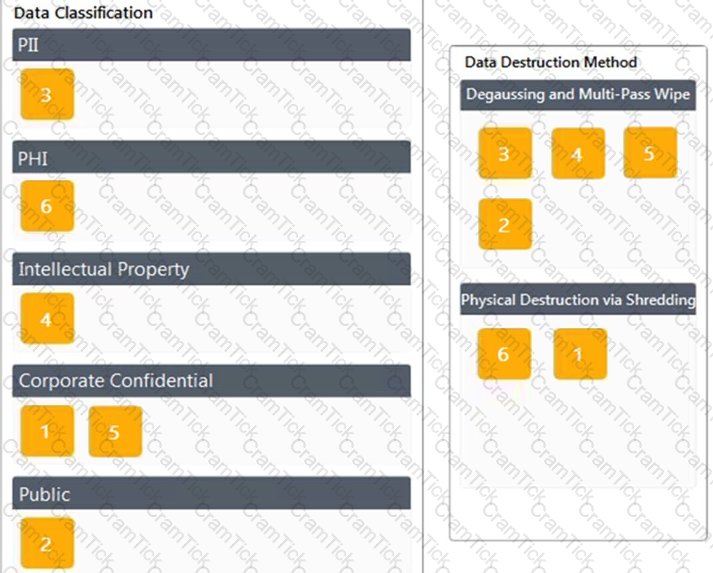Viewport: 713px width, 573px height.
Task: Select tile 6 in Physical Destruction via Shredding
Action: tap(504, 353)
